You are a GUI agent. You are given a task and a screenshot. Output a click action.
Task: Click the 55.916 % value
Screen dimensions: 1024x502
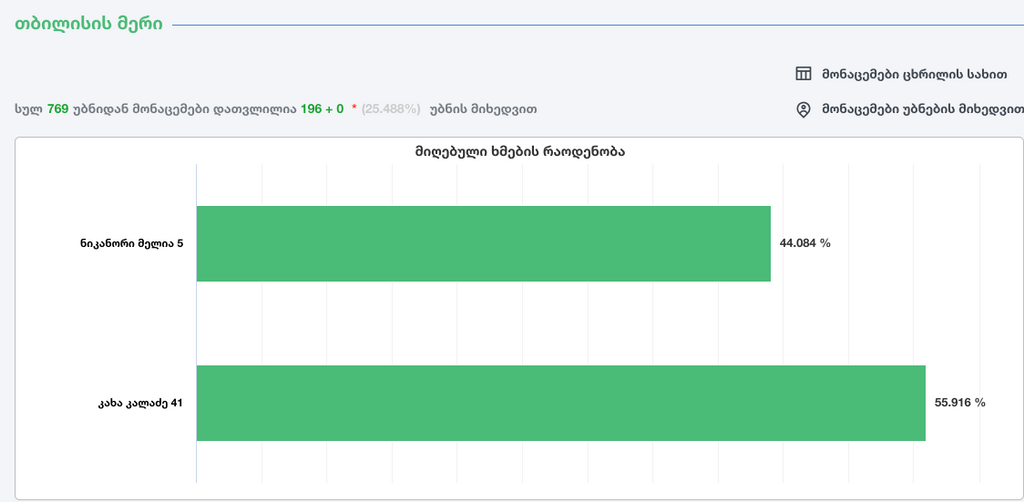click(959, 403)
